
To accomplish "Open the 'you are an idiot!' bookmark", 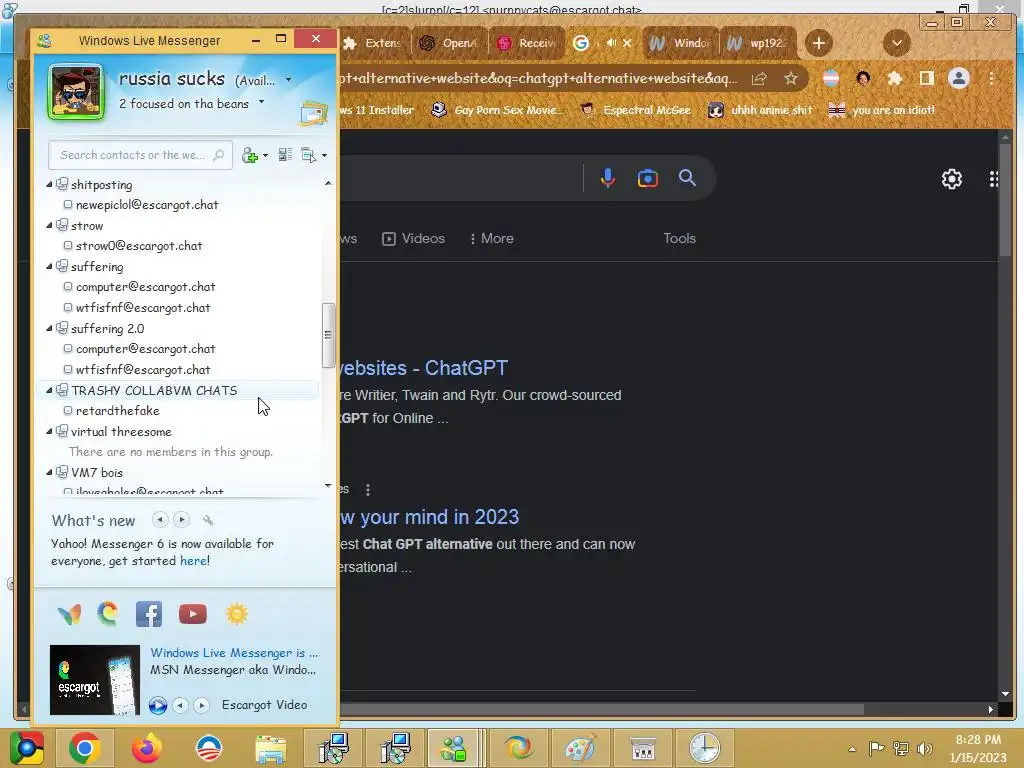I will tap(881, 110).
